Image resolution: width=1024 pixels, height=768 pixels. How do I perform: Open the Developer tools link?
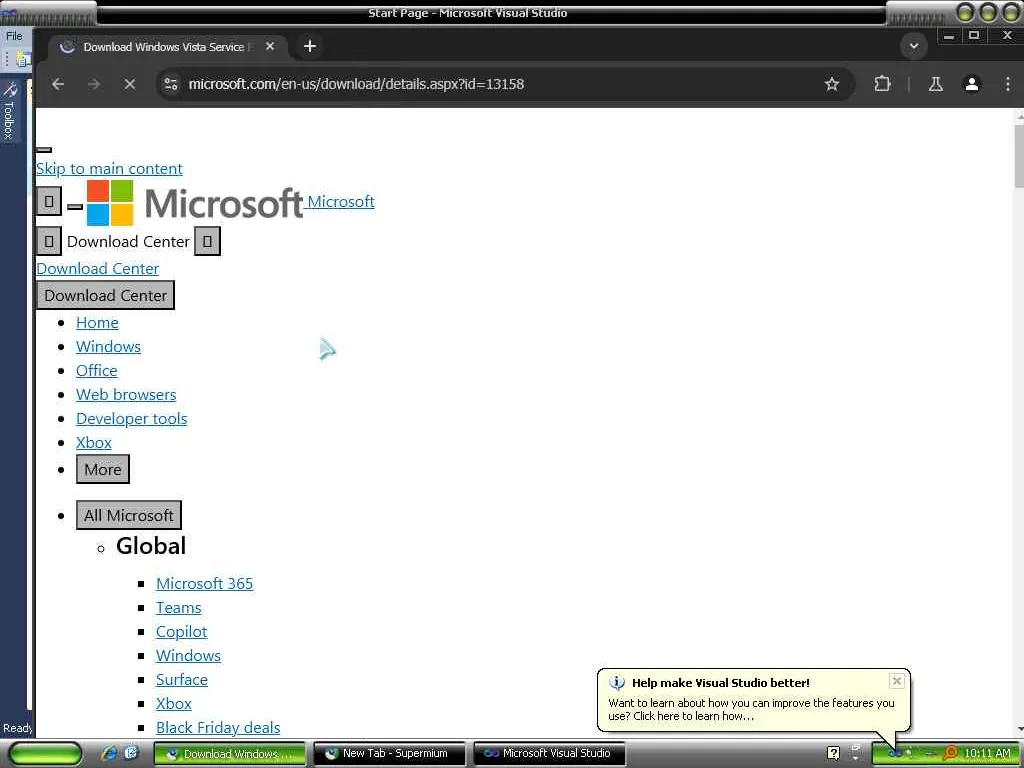[131, 419]
